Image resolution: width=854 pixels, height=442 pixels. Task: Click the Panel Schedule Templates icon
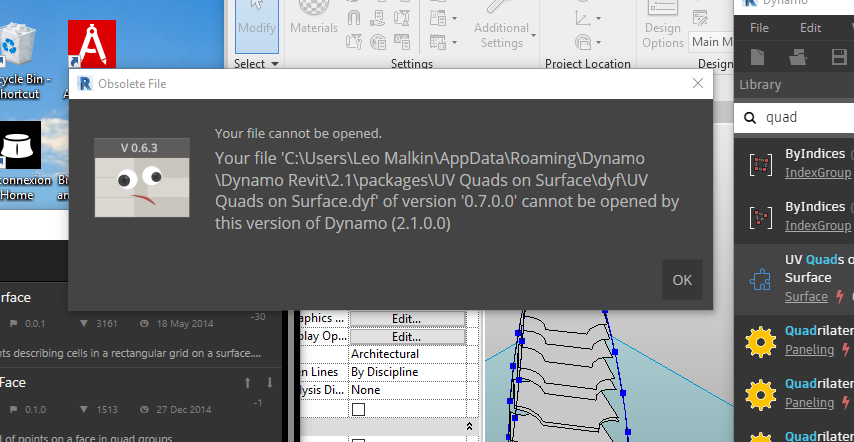438,41
